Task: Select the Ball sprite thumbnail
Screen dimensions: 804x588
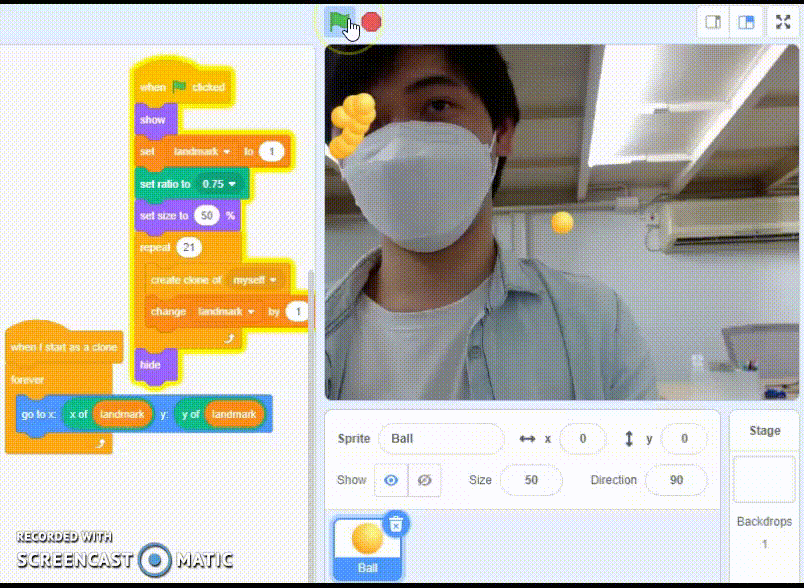Action: pos(368,547)
